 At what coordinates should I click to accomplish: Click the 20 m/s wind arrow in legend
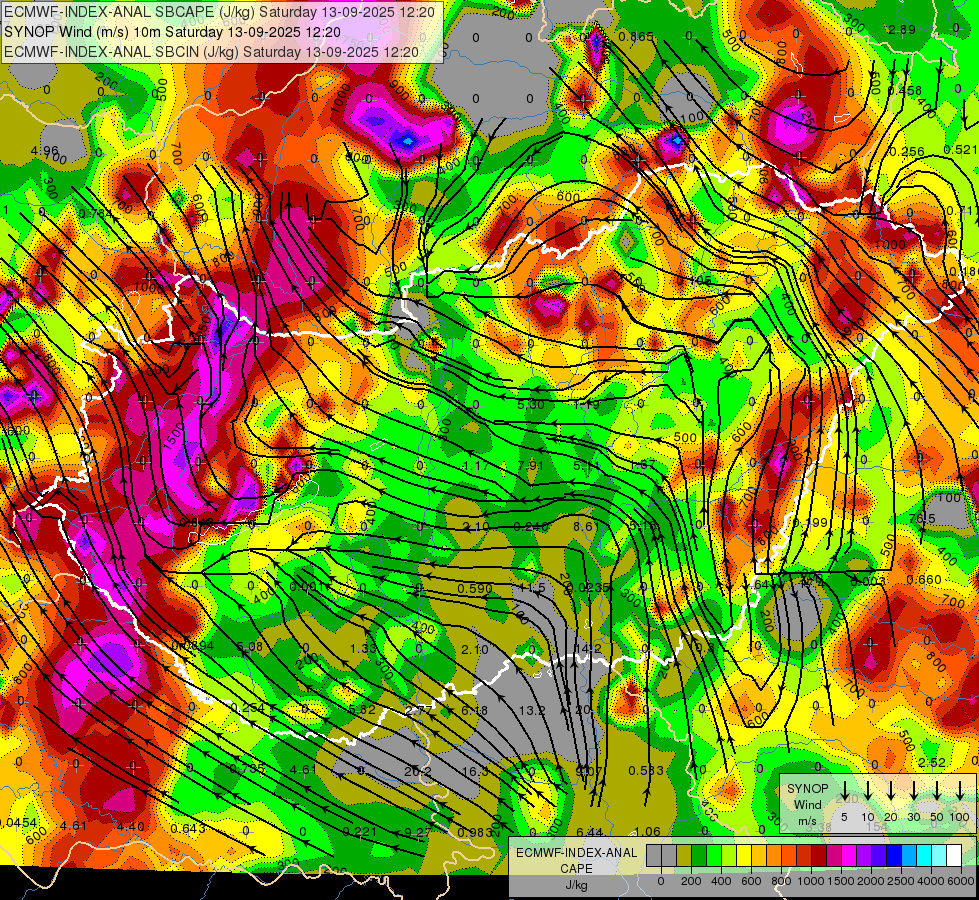891,790
